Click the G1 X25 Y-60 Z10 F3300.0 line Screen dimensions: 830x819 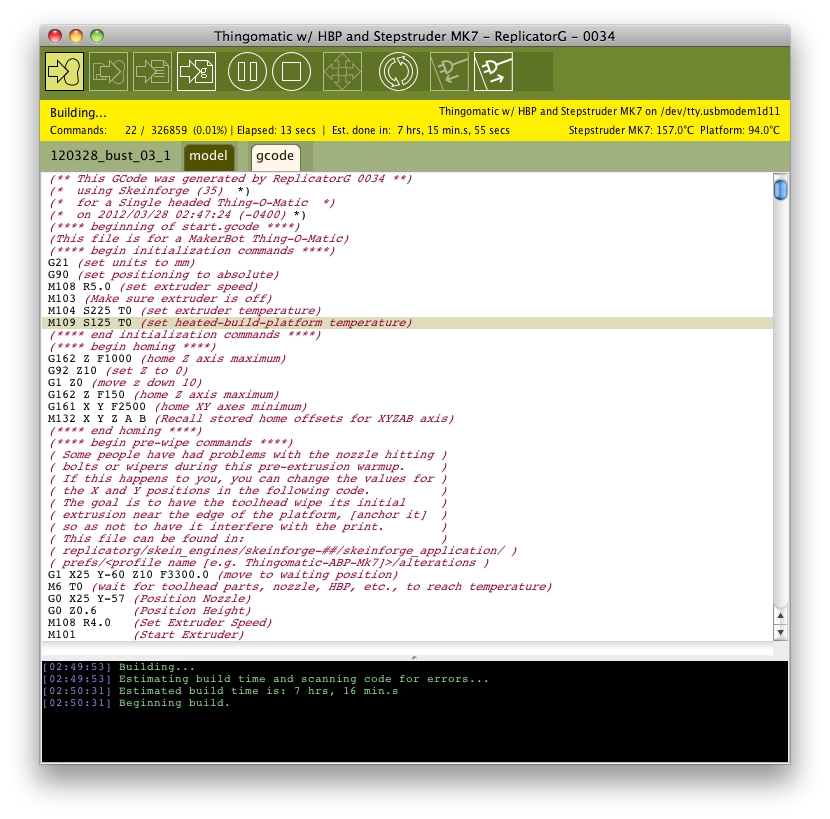223,575
